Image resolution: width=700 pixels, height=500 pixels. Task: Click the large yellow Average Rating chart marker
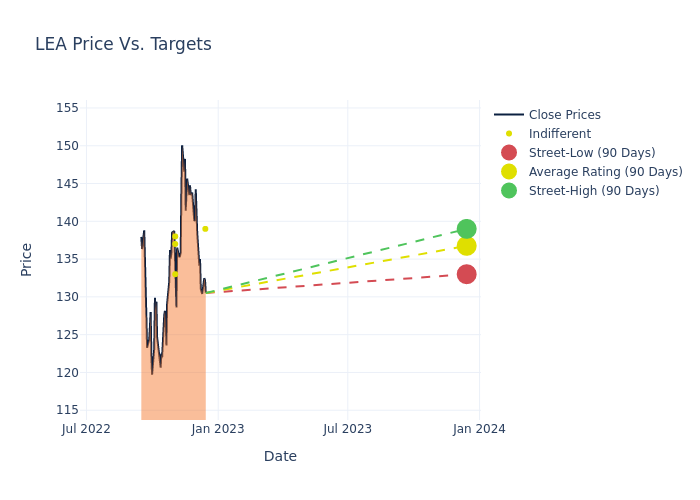coord(466,246)
